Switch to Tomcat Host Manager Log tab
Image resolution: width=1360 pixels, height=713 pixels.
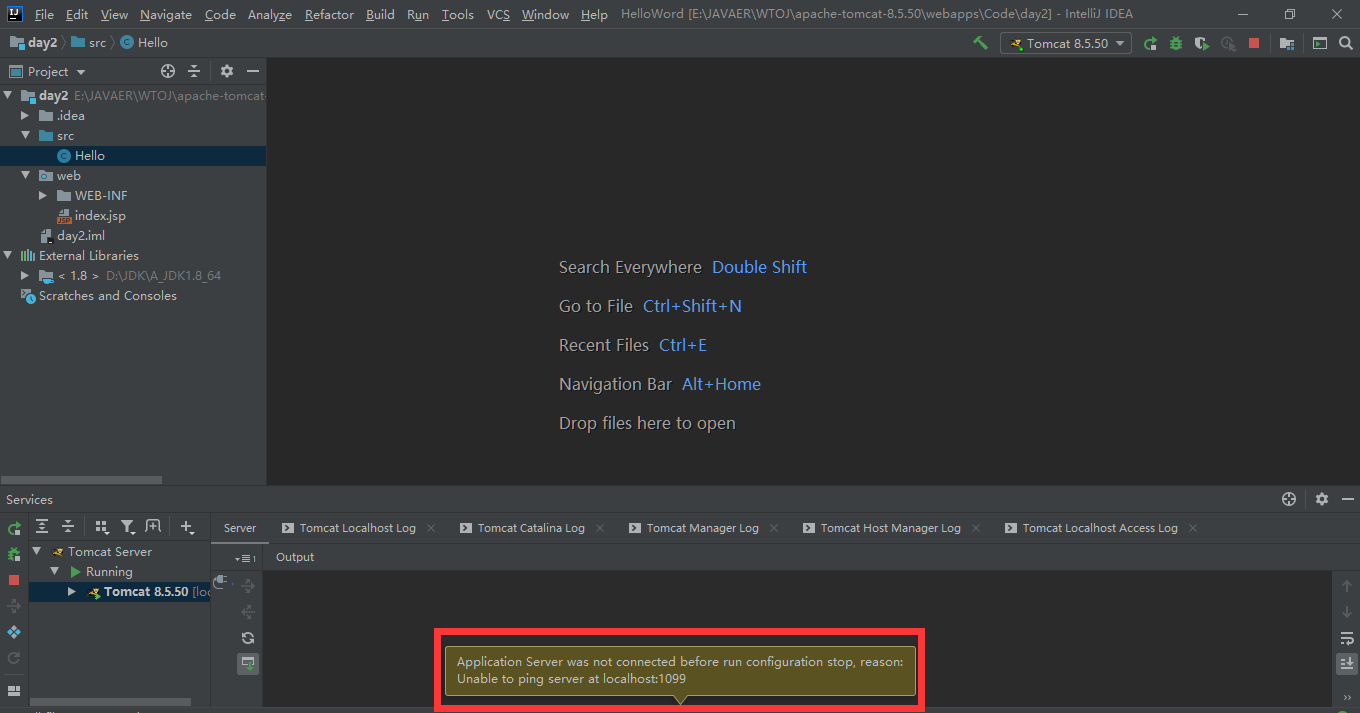890,528
